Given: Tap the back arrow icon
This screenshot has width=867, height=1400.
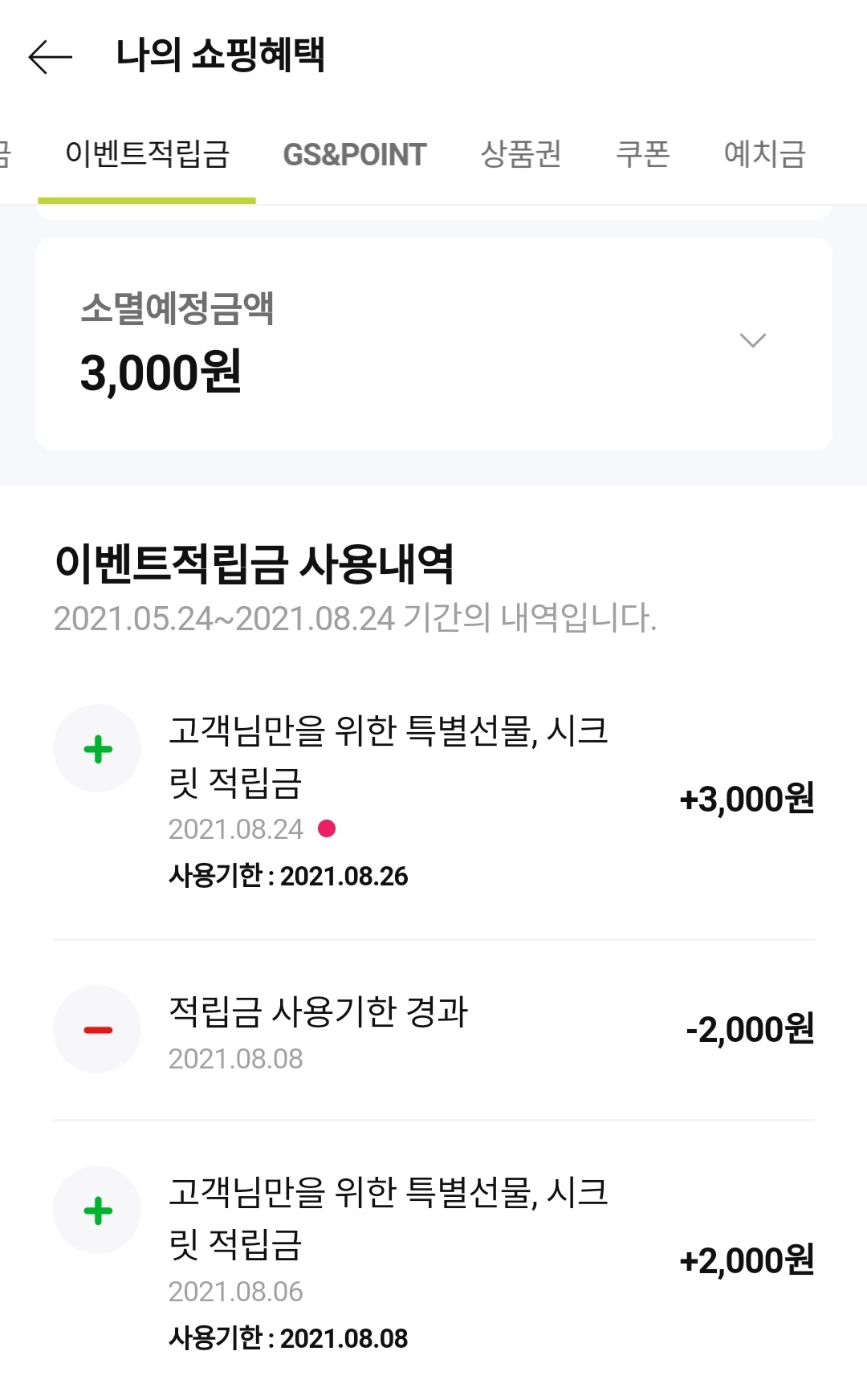Looking at the screenshot, I should [50, 57].
